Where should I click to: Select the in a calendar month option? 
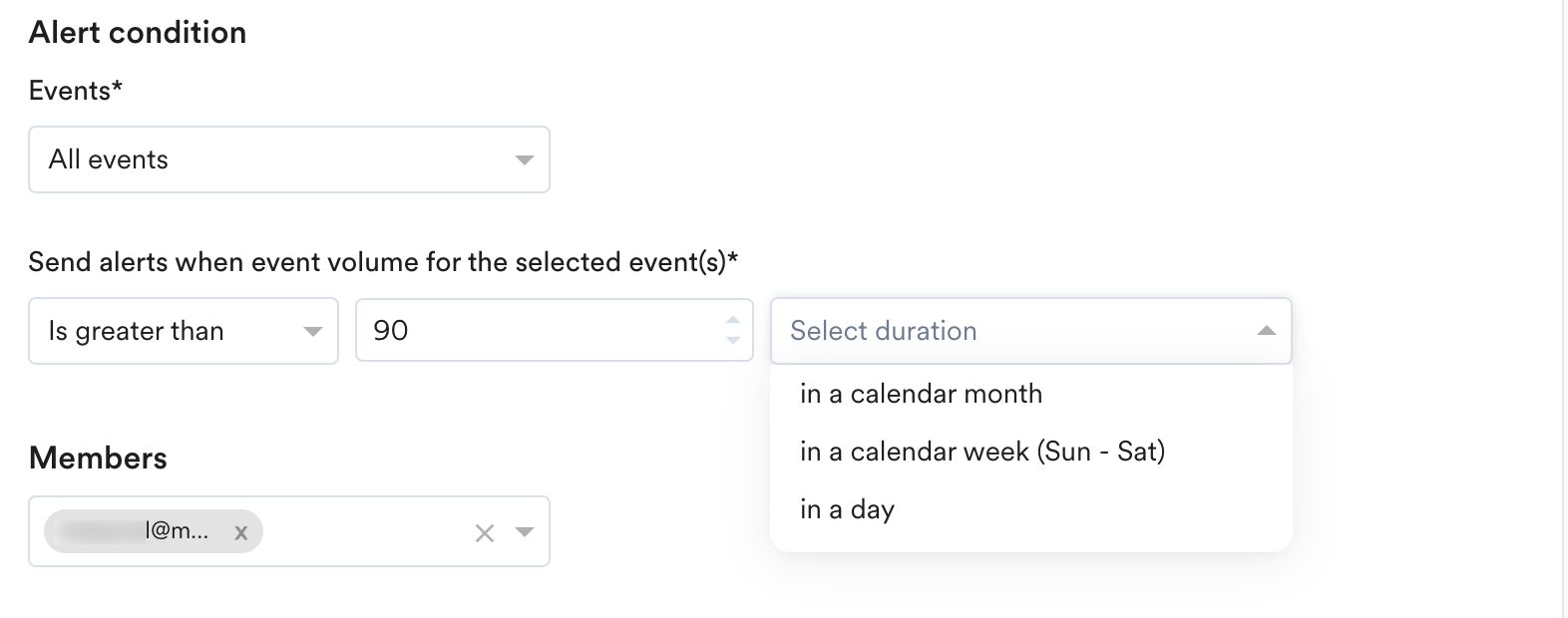(x=920, y=393)
